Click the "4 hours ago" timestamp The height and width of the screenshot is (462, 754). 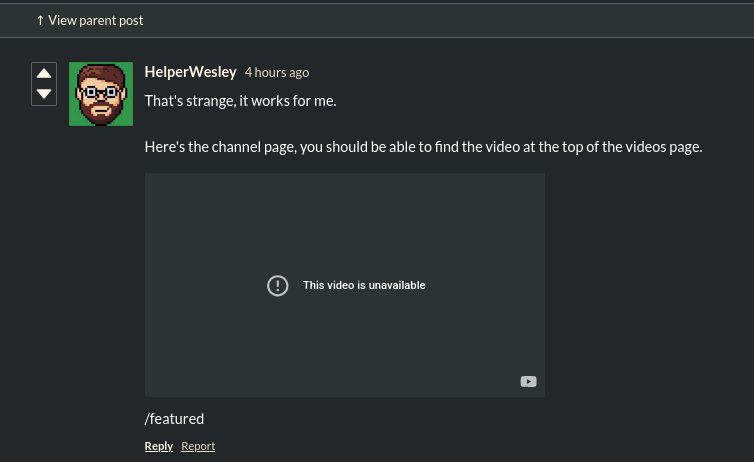tap(277, 73)
